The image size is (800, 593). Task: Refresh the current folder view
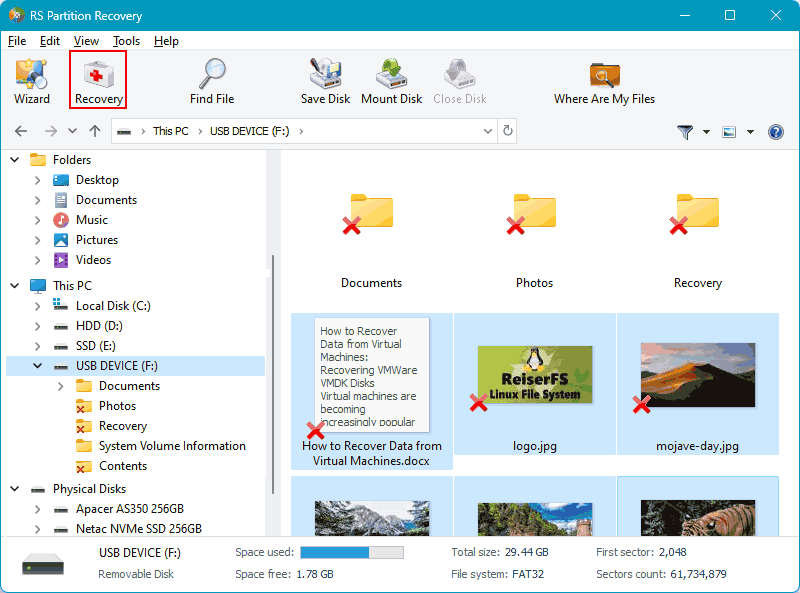[507, 130]
